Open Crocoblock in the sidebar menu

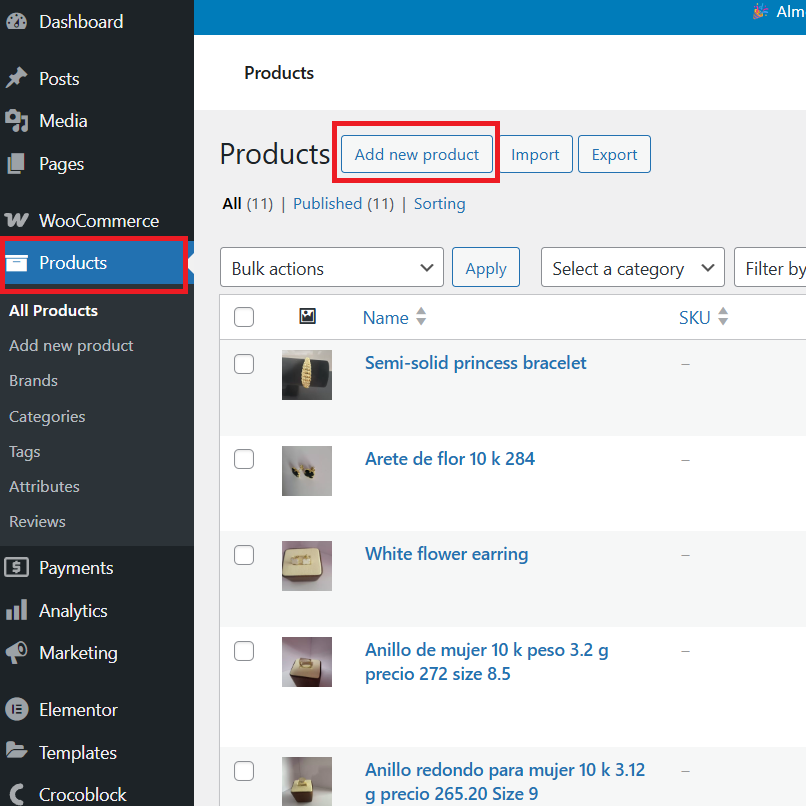[x=83, y=795]
